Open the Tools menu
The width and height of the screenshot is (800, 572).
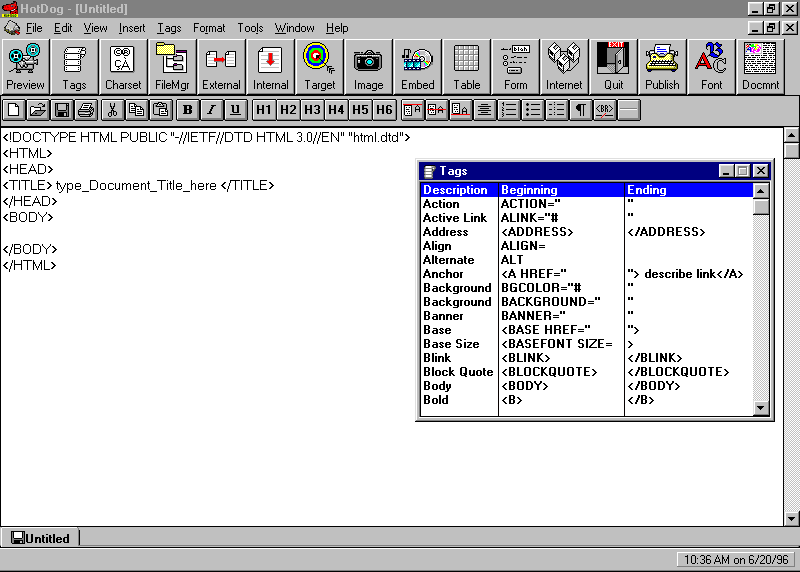250,28
